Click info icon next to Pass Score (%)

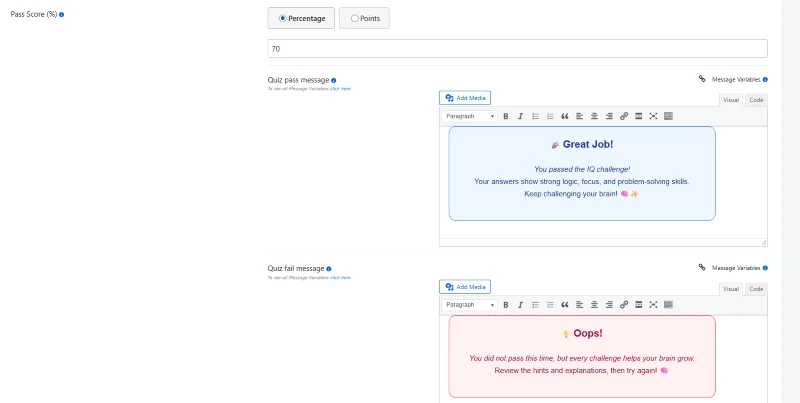tap(62, 15)
